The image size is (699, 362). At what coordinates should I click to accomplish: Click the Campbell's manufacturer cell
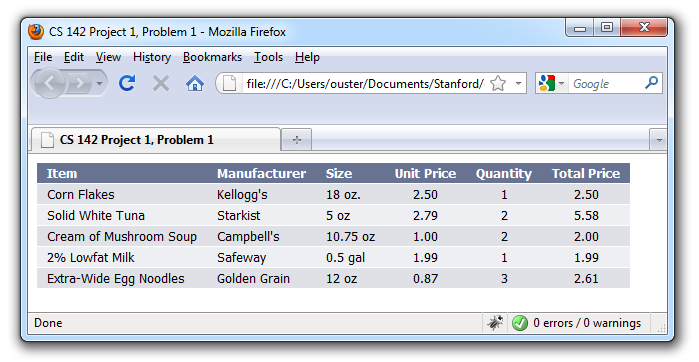[248, 236]
